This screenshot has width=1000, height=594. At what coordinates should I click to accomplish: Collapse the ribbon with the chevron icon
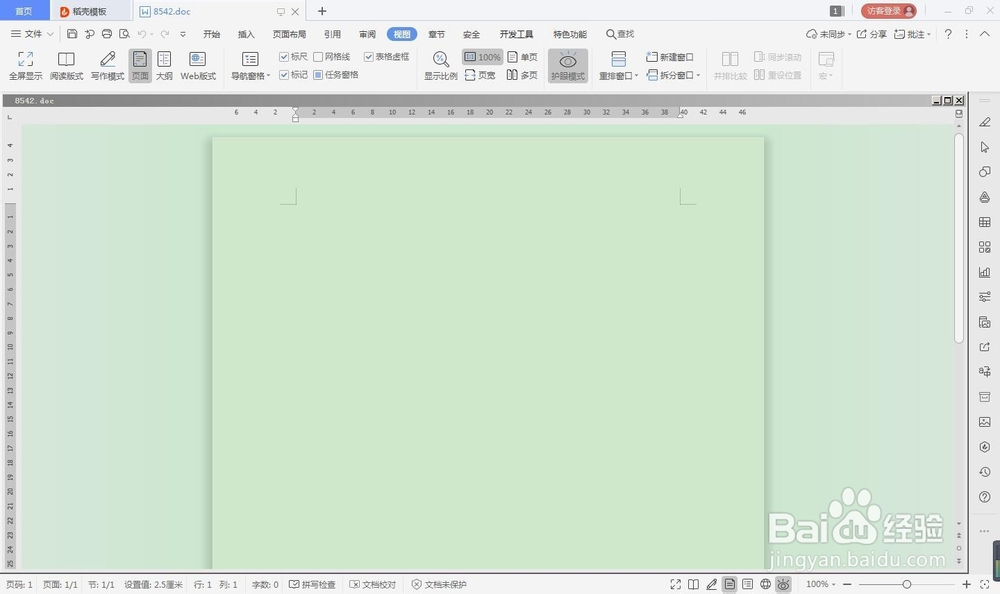point(985,34)
